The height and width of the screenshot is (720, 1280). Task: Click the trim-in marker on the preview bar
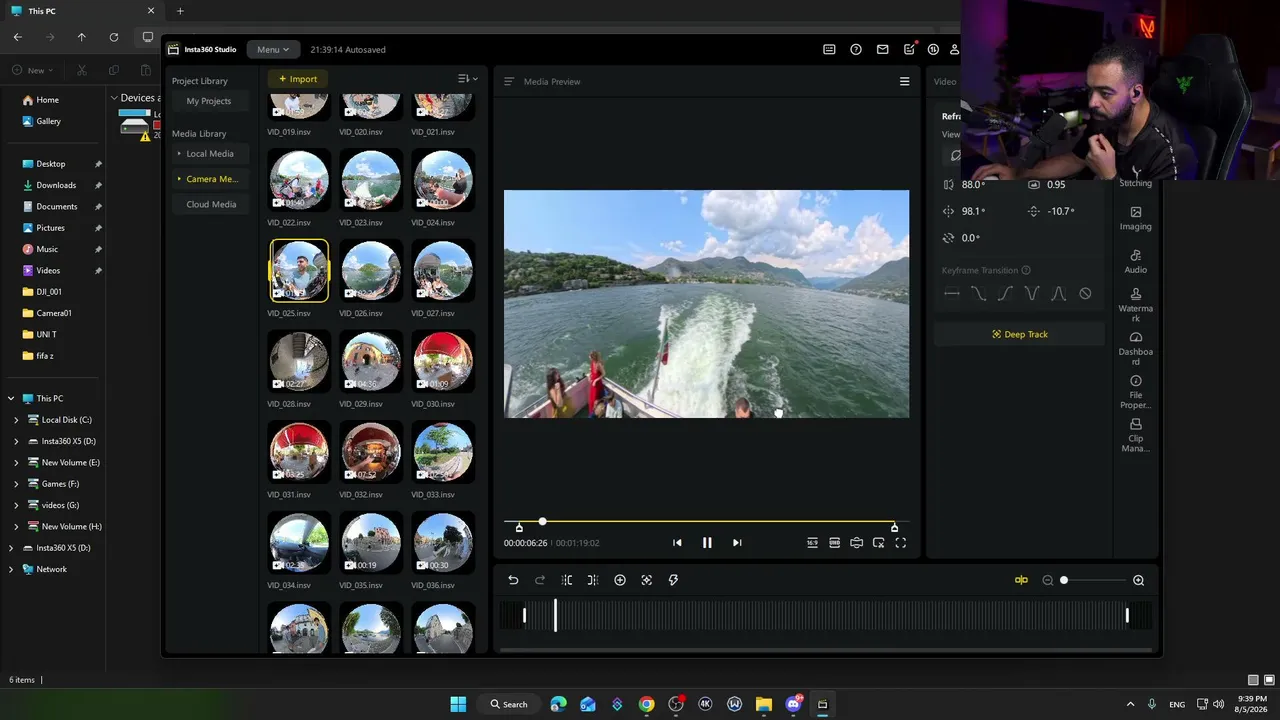(x=519, y=527)
